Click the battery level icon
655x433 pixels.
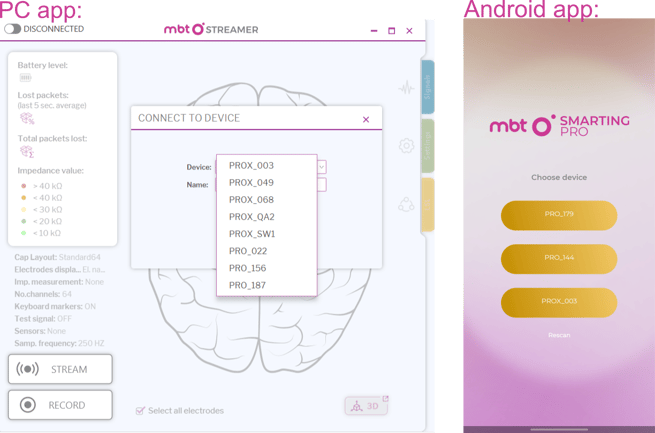(25, 78)
